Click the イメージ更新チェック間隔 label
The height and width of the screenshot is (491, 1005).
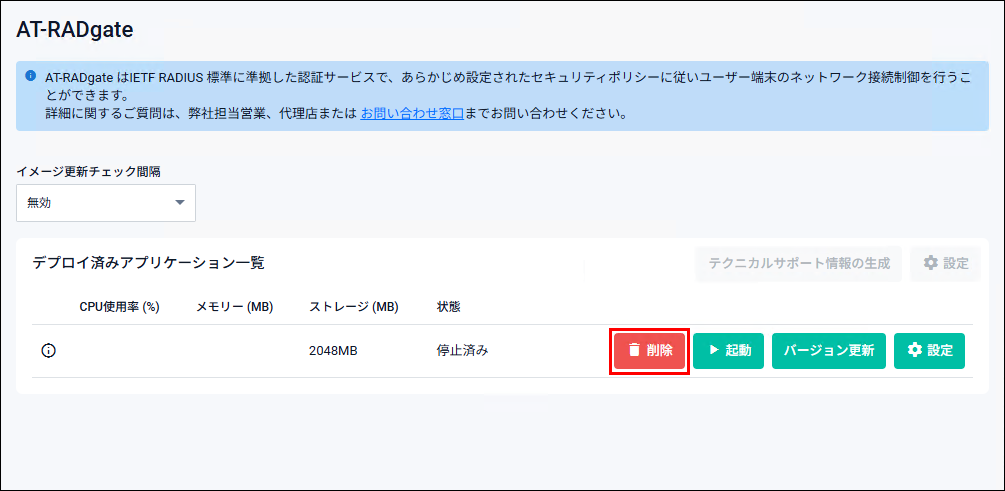coord(88,171)
